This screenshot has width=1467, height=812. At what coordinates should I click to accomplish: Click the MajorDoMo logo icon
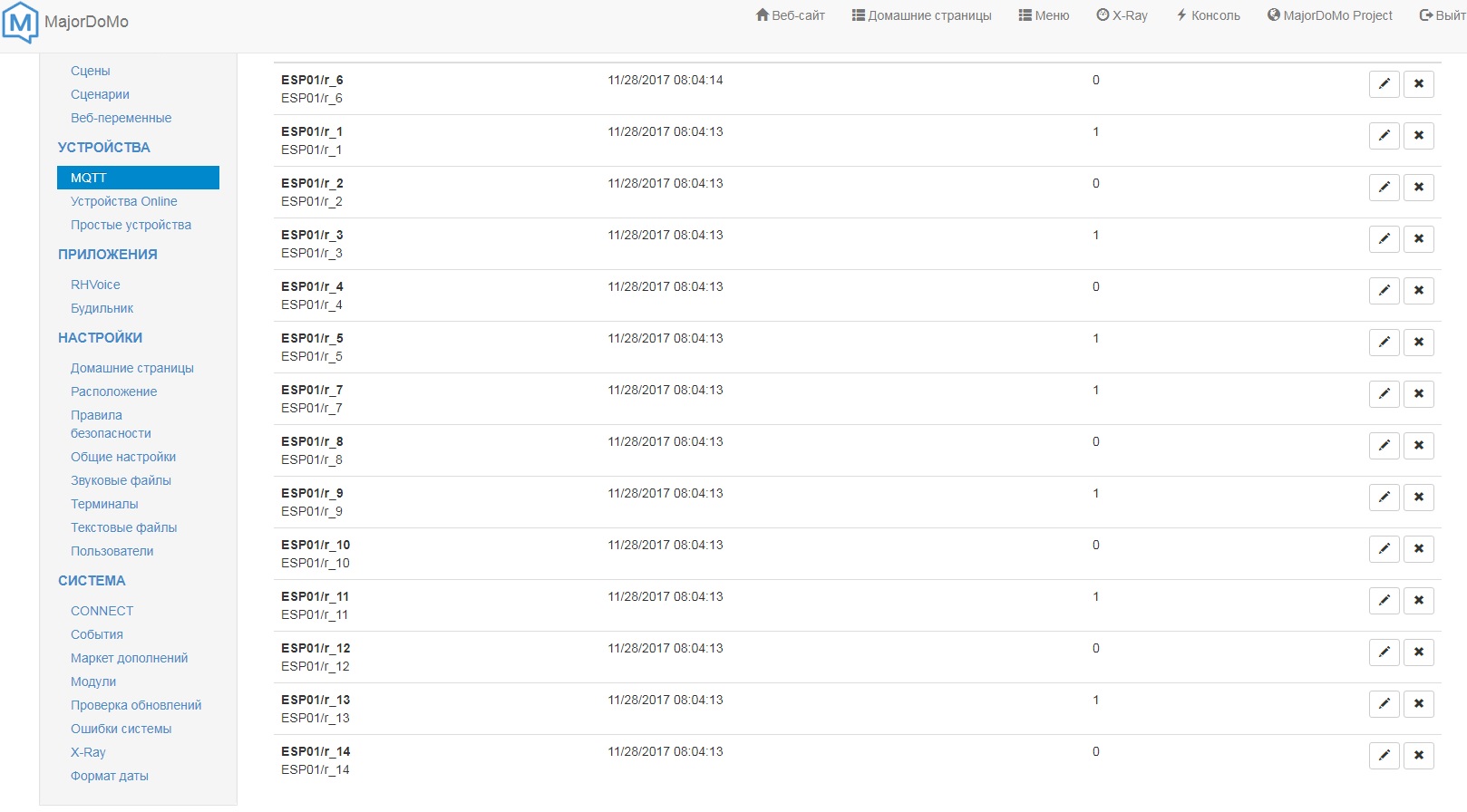(x=21, y=22)
